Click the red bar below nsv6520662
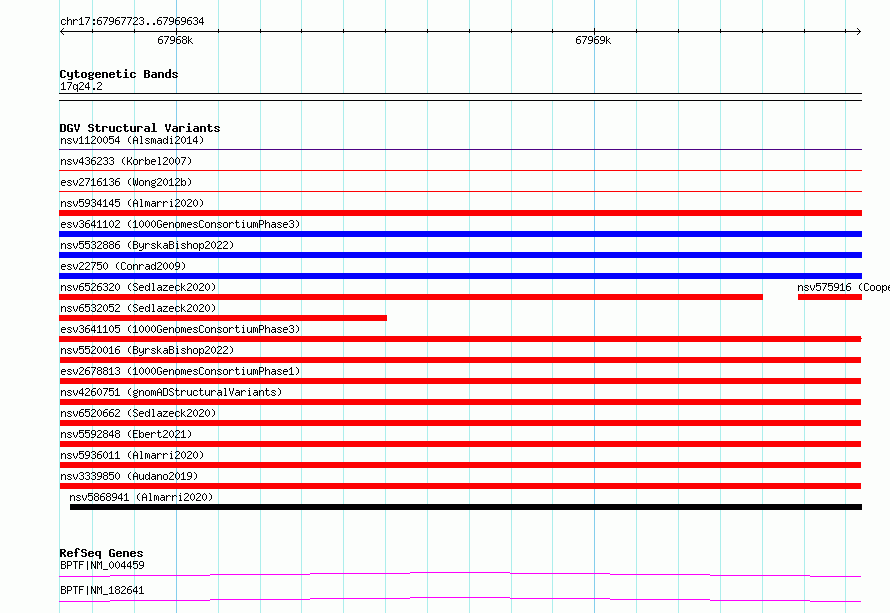Image resolution: width=890 pixels, height=613 pixels. [x=460, y=423]
